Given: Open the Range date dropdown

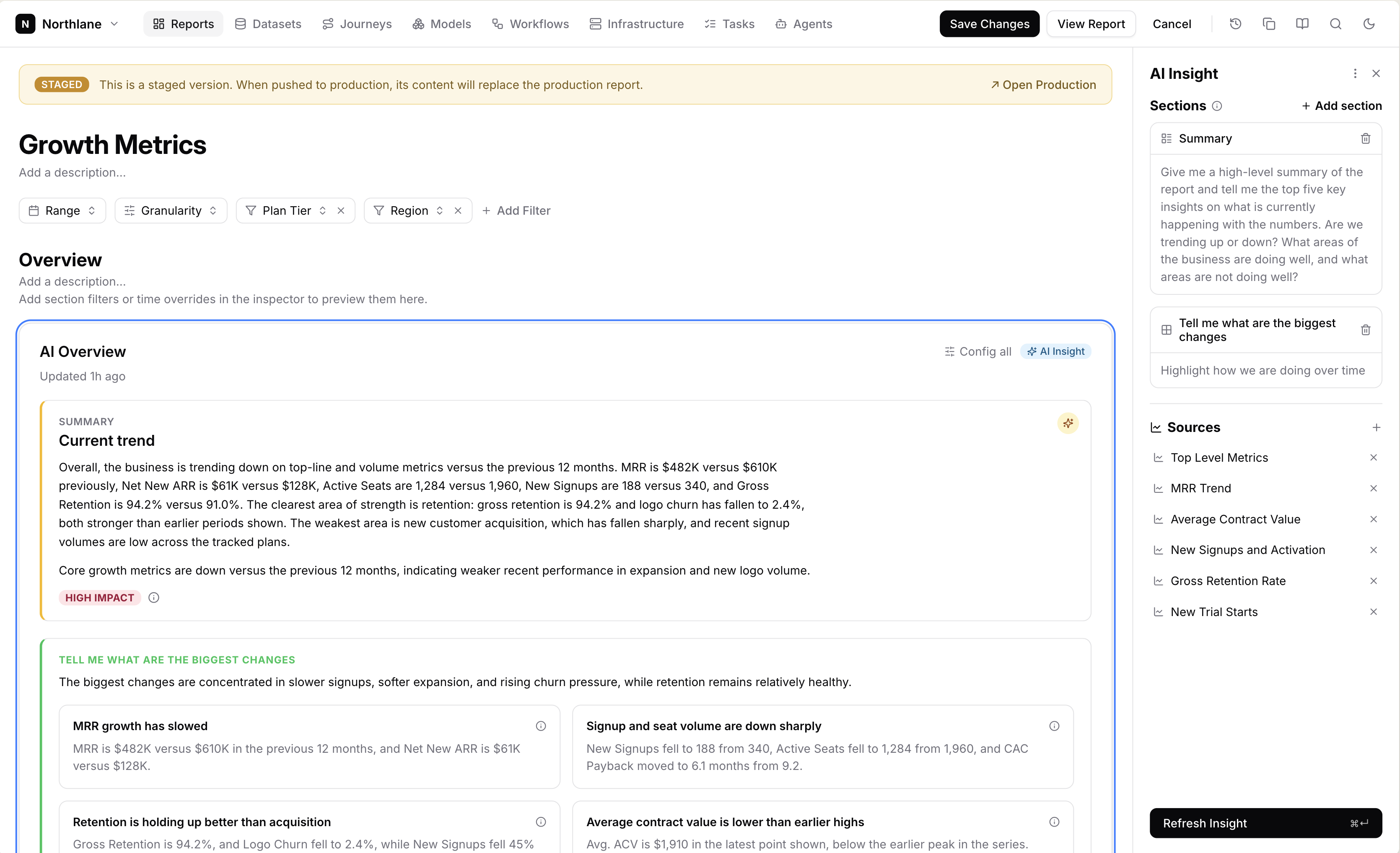Looking at the screenshot, I should 62,211.
